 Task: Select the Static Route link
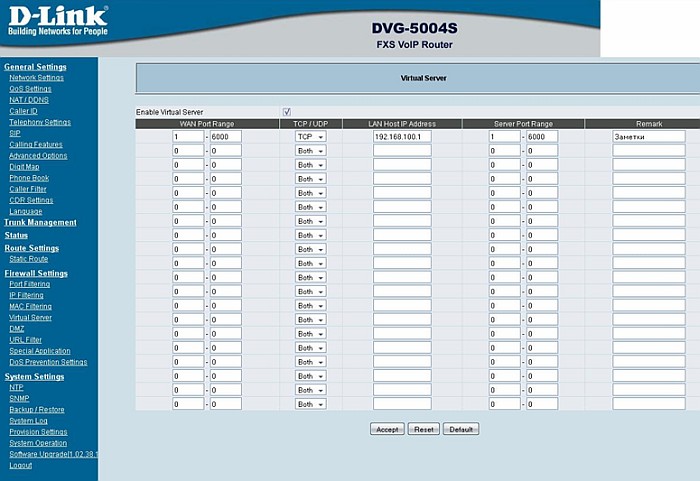click(28, 259)
